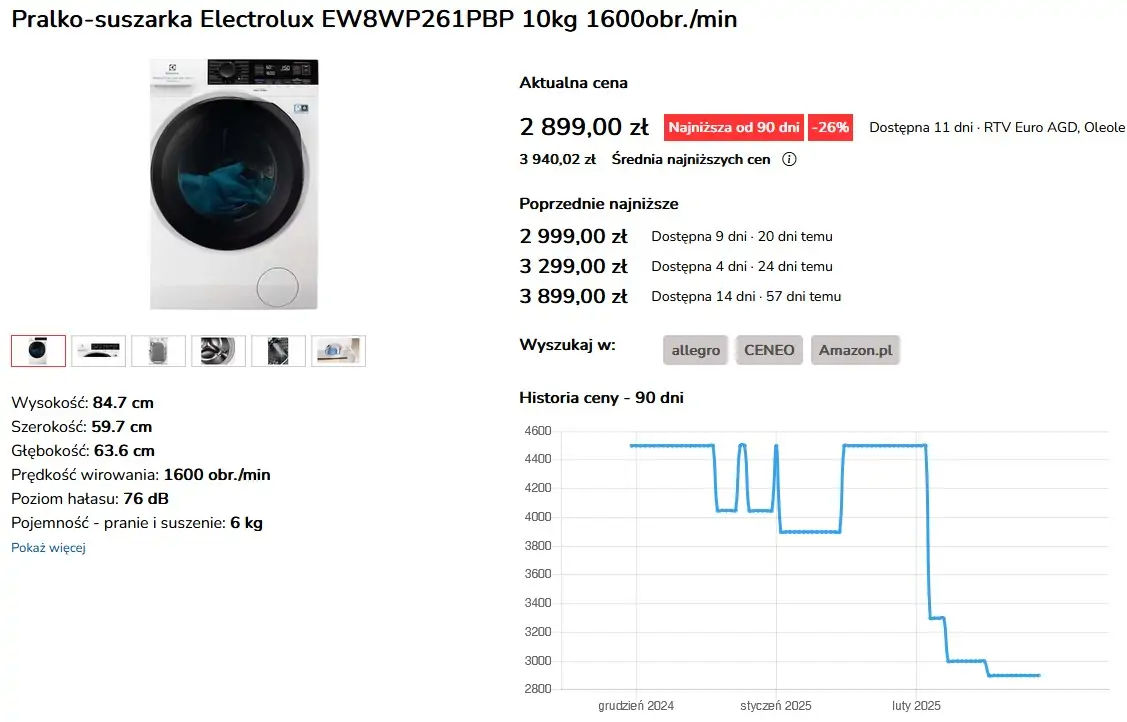
Task: Expand specs via Pokaż więcej link
Action: (48, 547)
